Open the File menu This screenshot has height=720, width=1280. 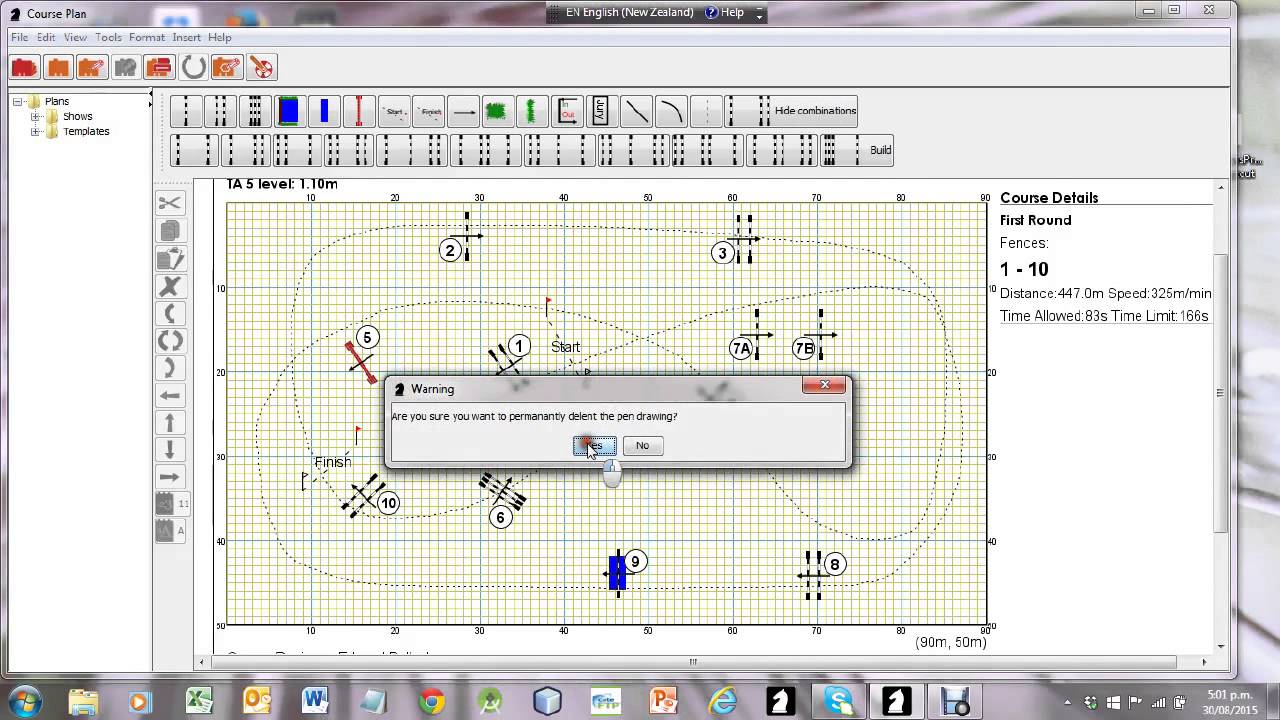coord(20,37)
